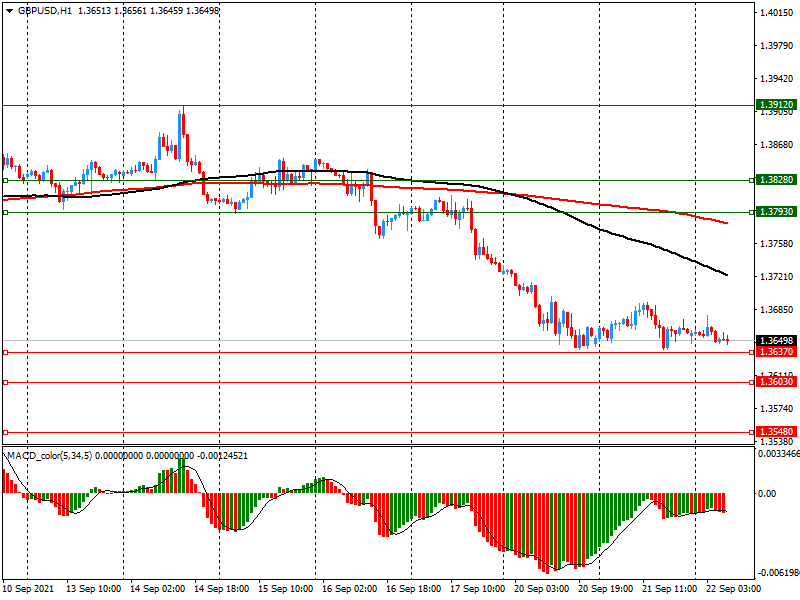Grab right-end handle of the 1.35480 line

coord(752,433)
